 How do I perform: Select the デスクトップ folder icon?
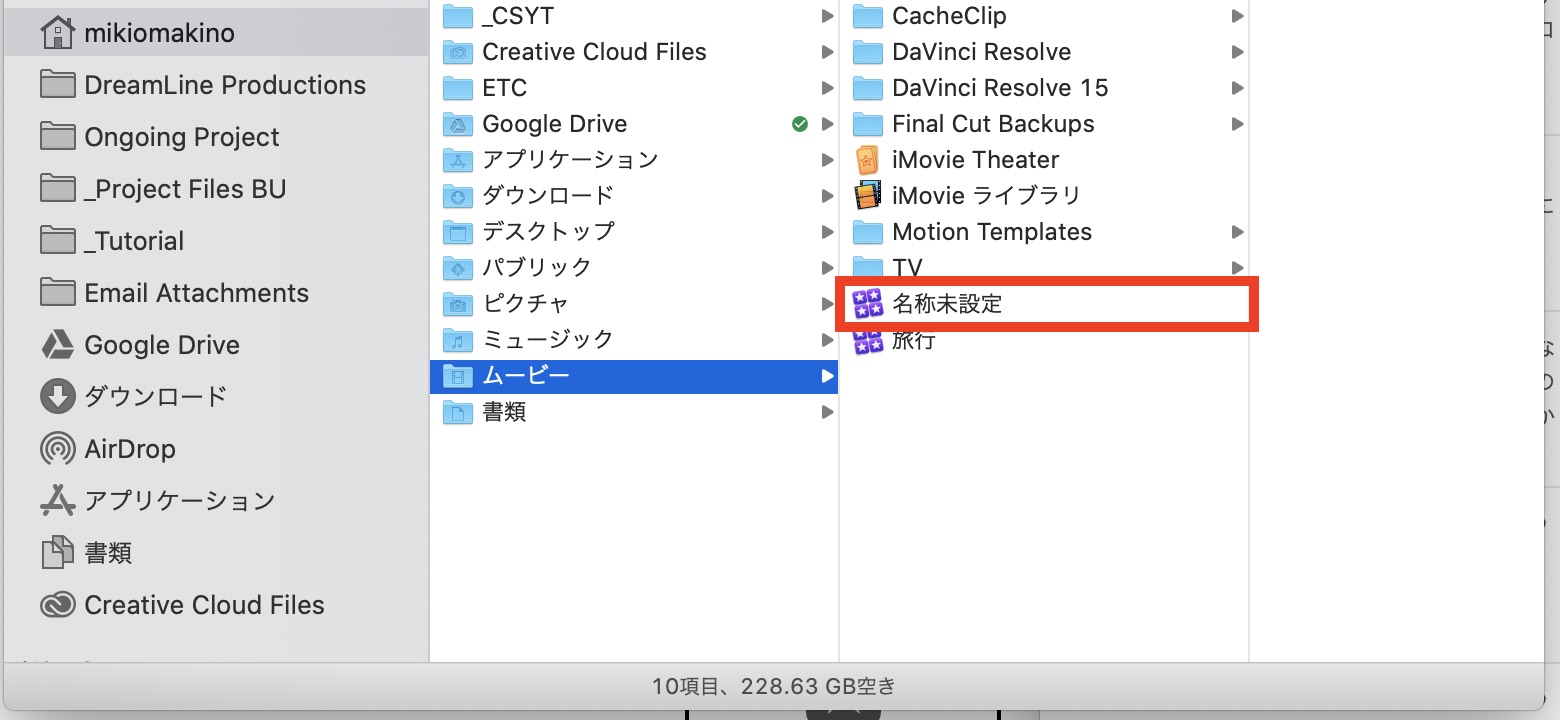pos(458,232)
